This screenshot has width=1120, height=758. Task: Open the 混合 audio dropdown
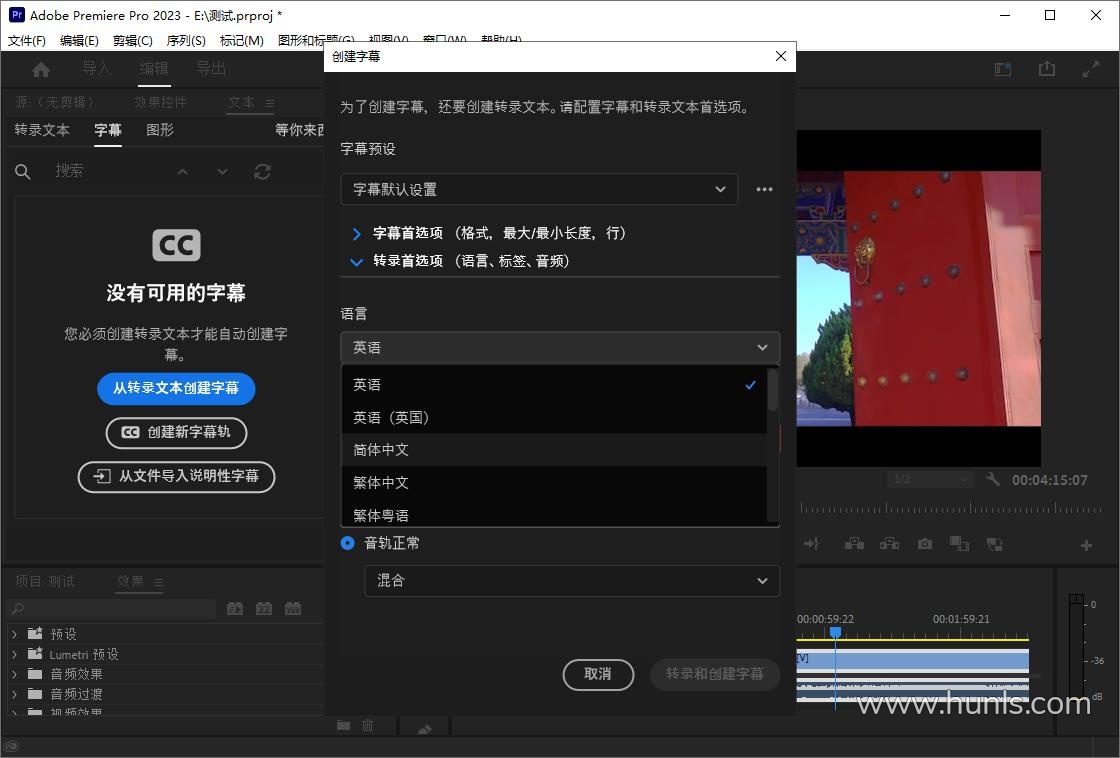point(572,581)
